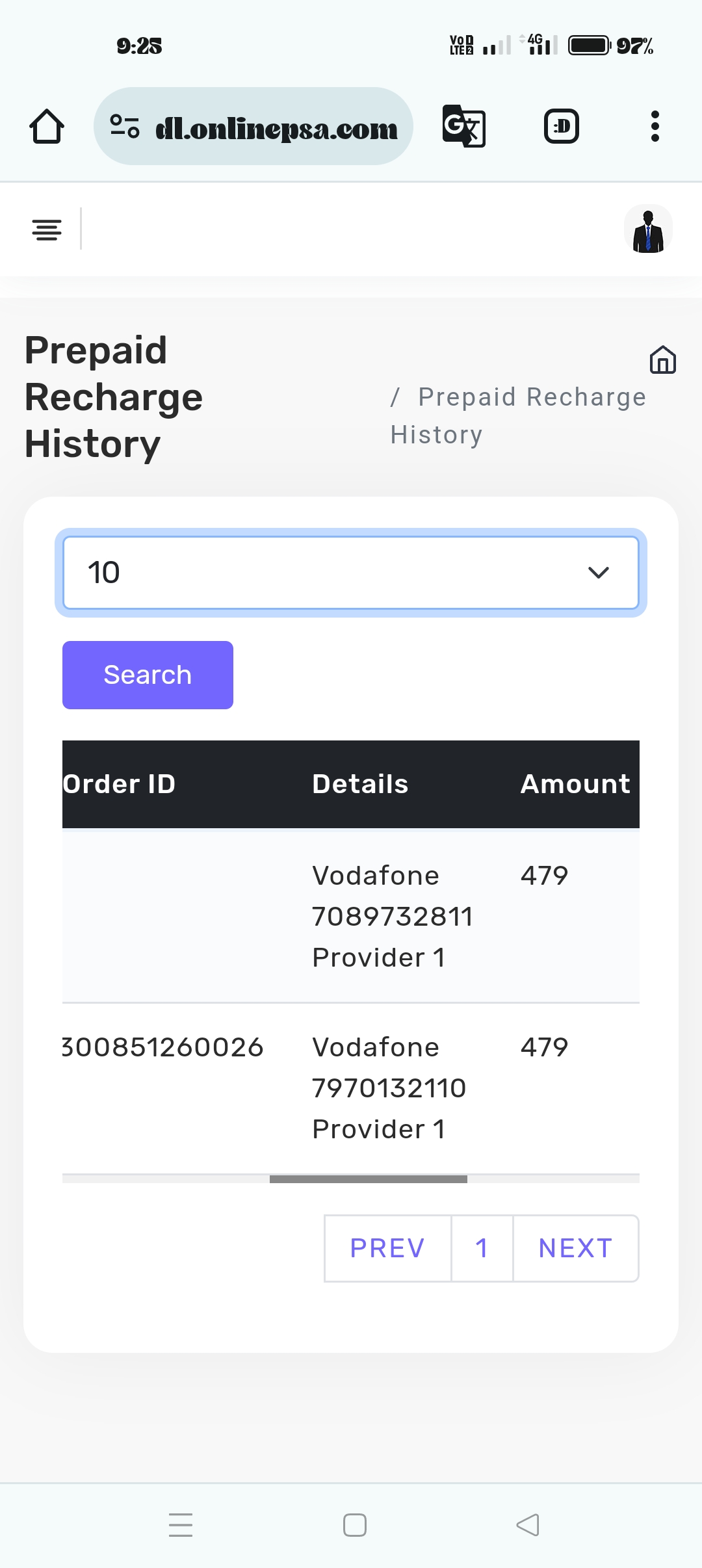The image size is (702, 1568).
Task: Select order 300851260026 row
Action: (163, 1047)
